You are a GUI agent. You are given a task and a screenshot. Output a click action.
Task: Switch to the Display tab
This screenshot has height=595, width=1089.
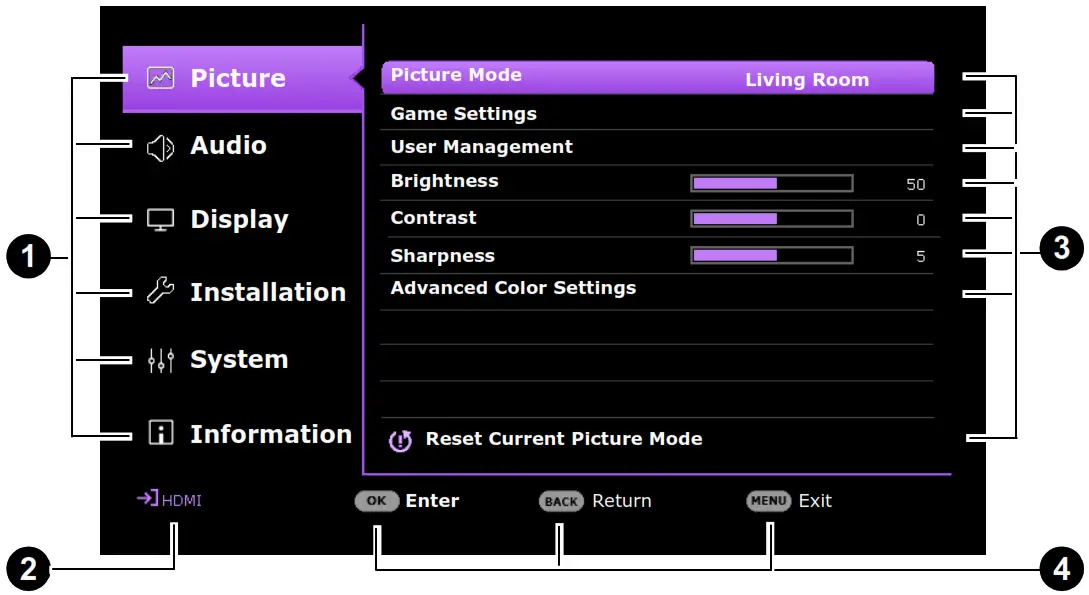pyautogui.click(x=238, y=219)
